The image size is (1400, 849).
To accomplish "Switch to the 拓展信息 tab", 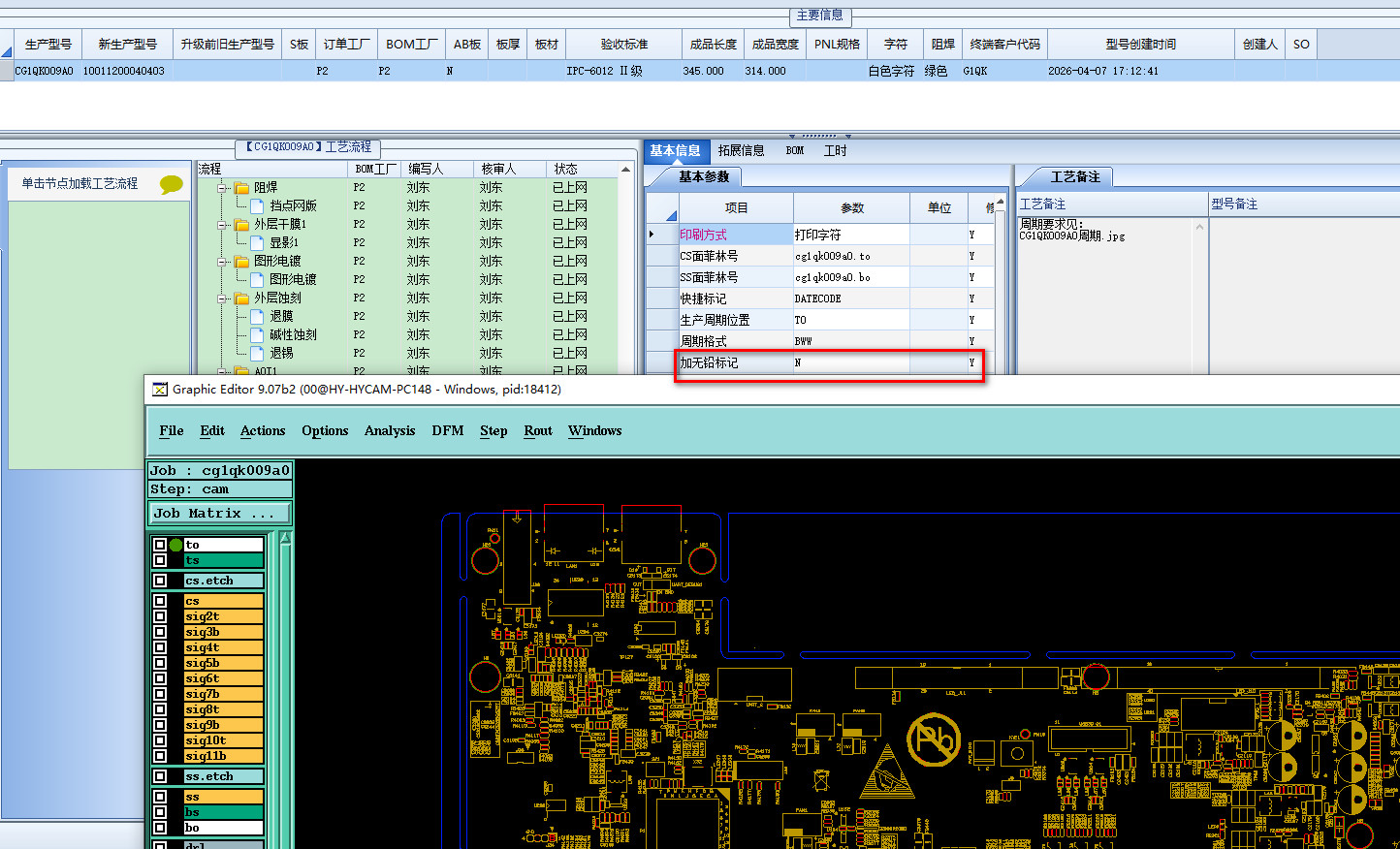I will pyautogui.click(x=741, y=151).
